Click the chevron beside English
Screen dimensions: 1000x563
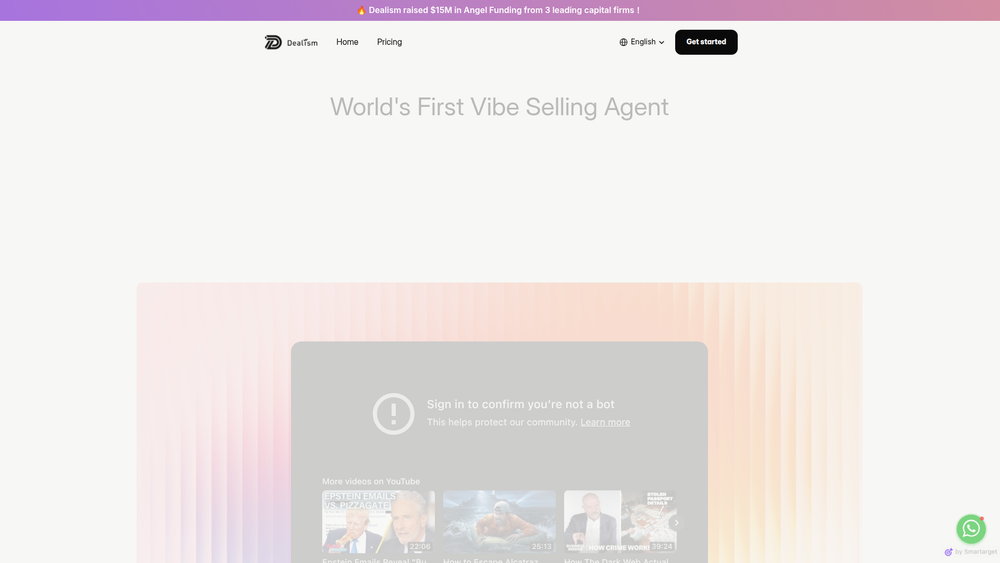pos(661,43)
